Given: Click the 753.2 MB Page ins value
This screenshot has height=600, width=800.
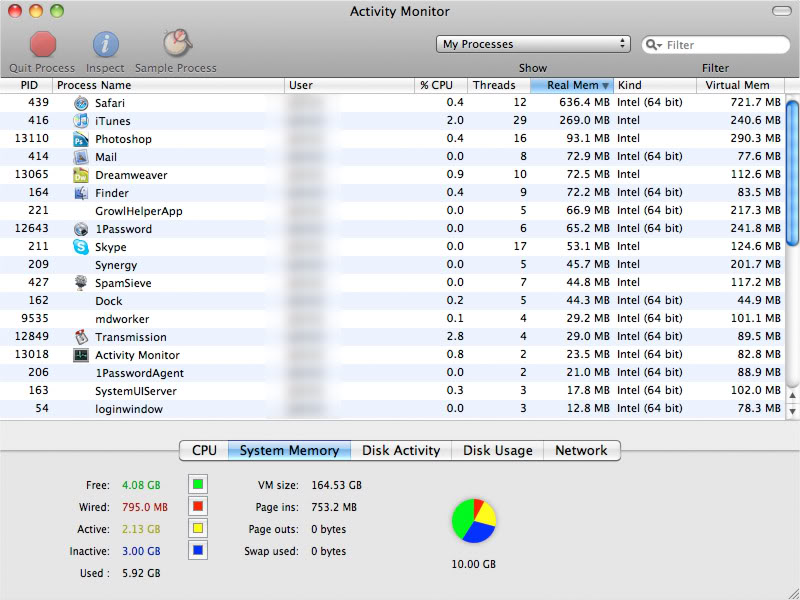Looking at the screenshot, I should (x=334, y=507).
